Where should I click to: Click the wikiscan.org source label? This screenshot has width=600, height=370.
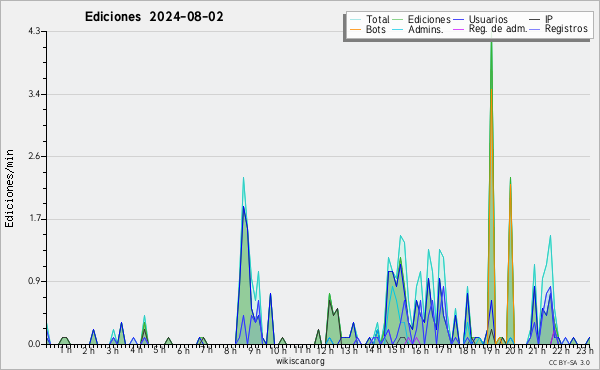pyautogui.click(x=300, y=361)
